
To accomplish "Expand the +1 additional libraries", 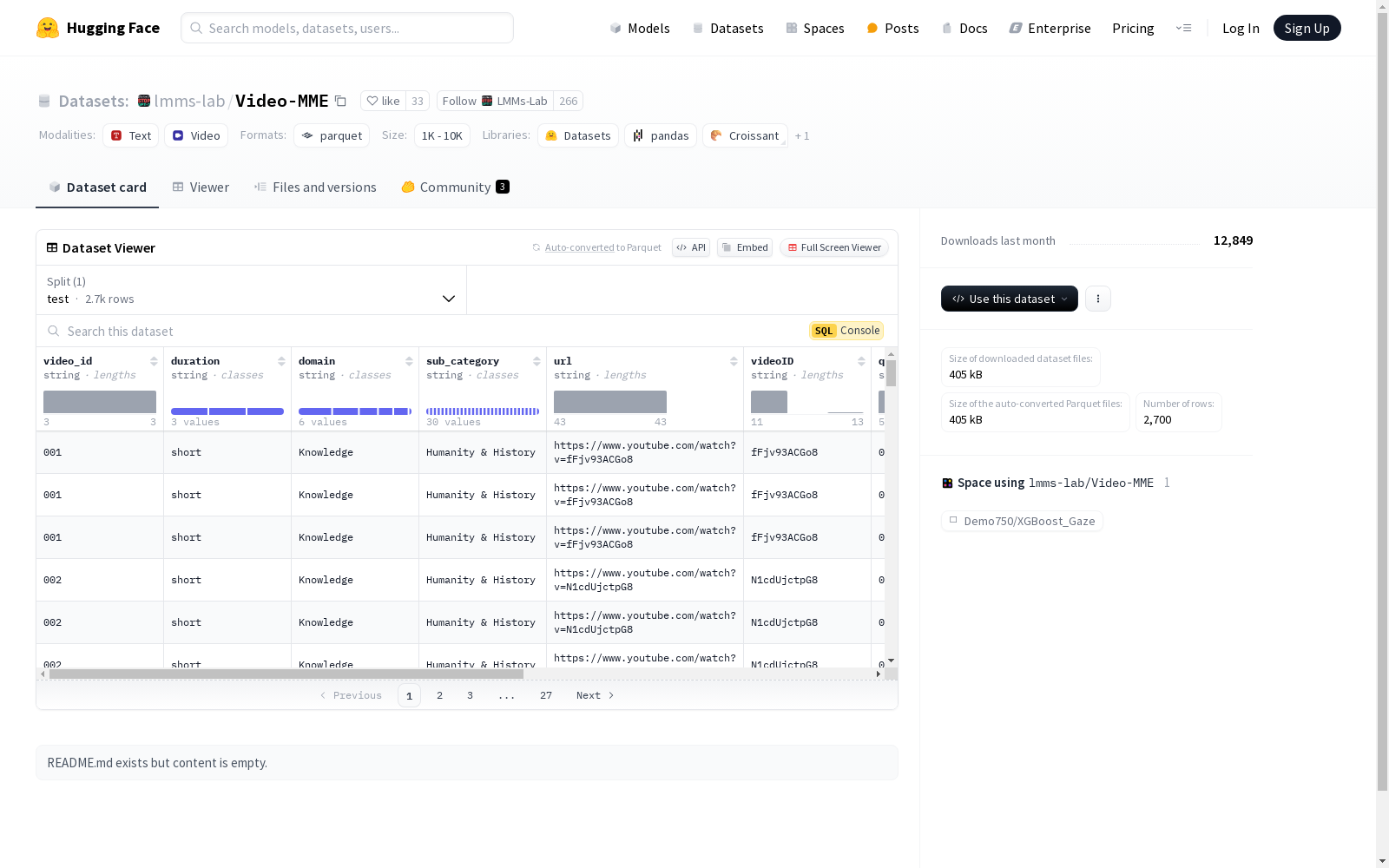I will (802, 136).
